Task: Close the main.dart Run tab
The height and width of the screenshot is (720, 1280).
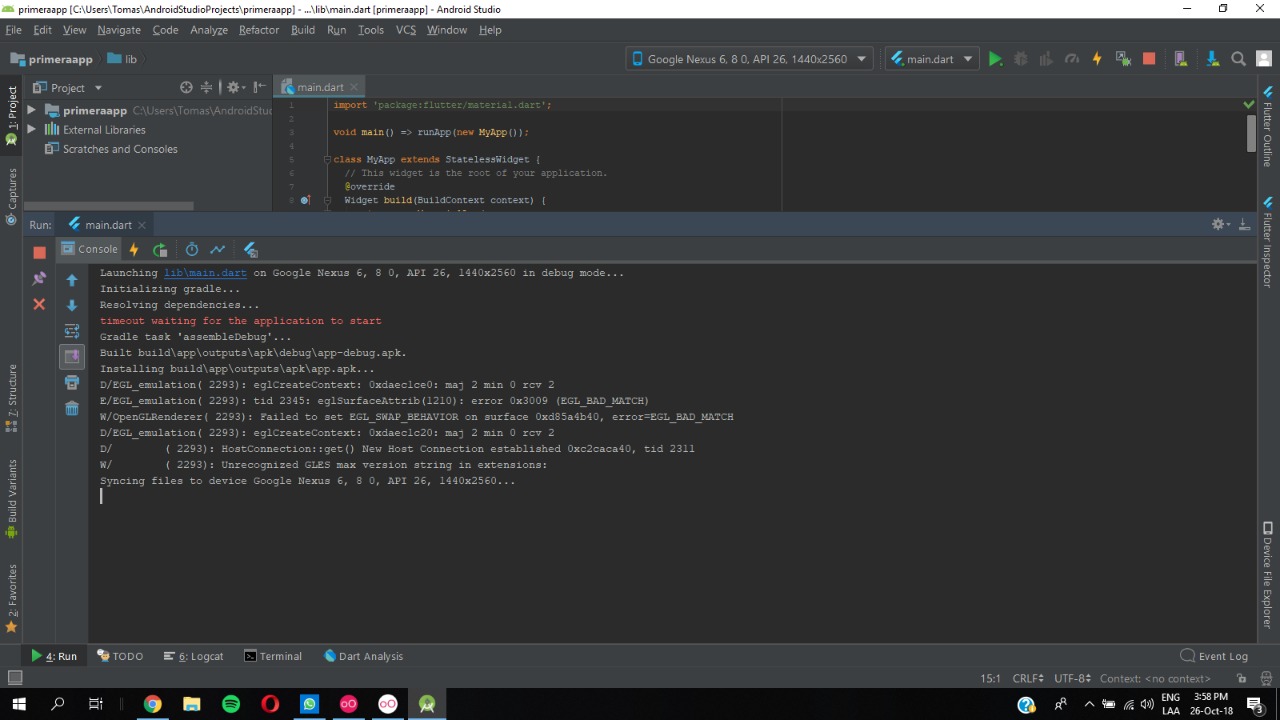Action: (142, 225)
